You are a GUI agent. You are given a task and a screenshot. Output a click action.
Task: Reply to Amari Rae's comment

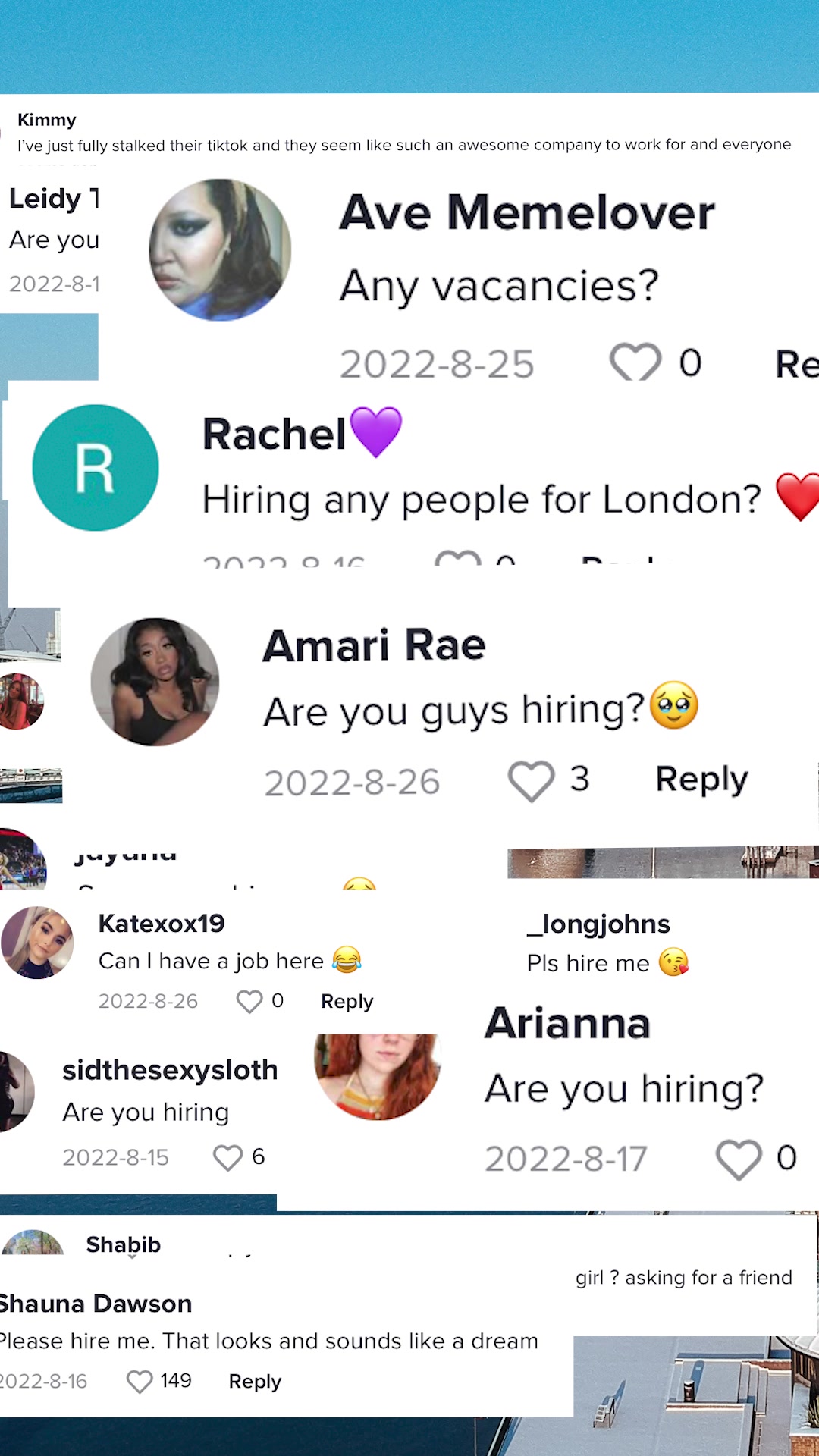coord(701,780)
